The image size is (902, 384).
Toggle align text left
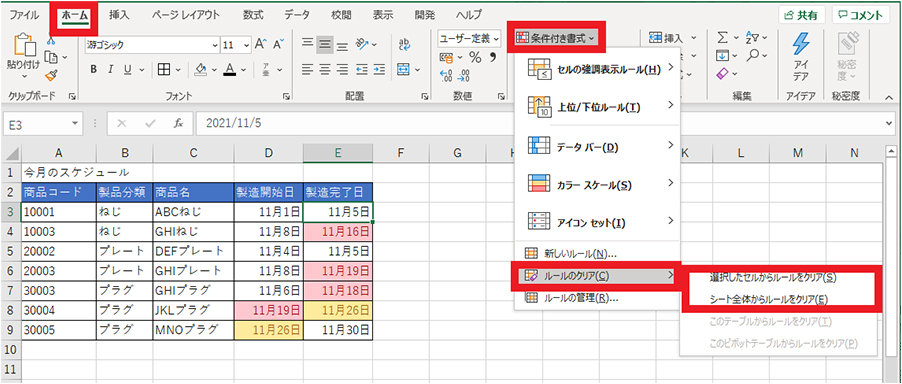[x=308, y=70]
